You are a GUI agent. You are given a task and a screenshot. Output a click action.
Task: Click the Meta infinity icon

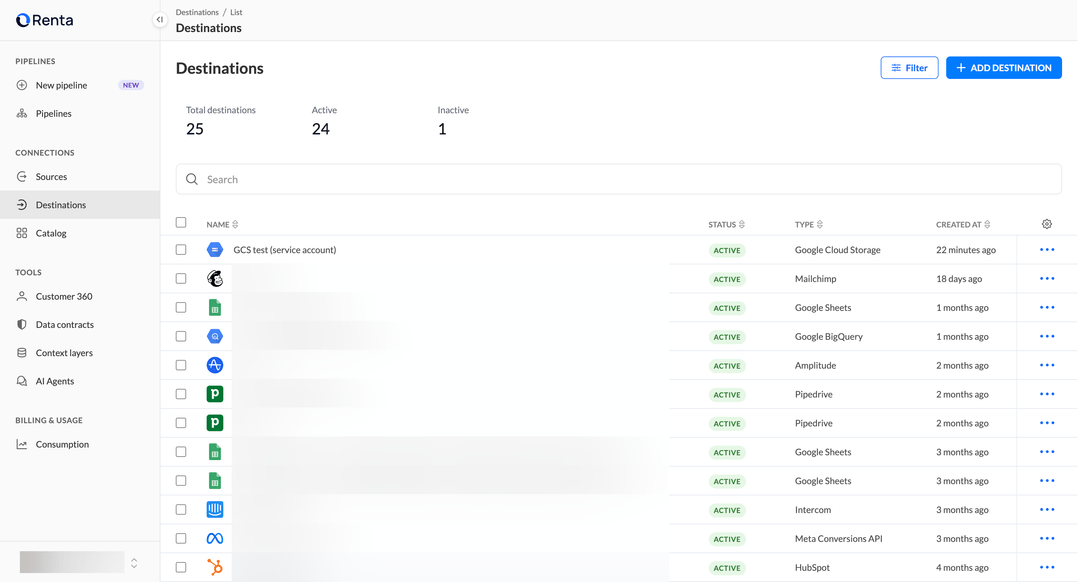coord(215,539)
